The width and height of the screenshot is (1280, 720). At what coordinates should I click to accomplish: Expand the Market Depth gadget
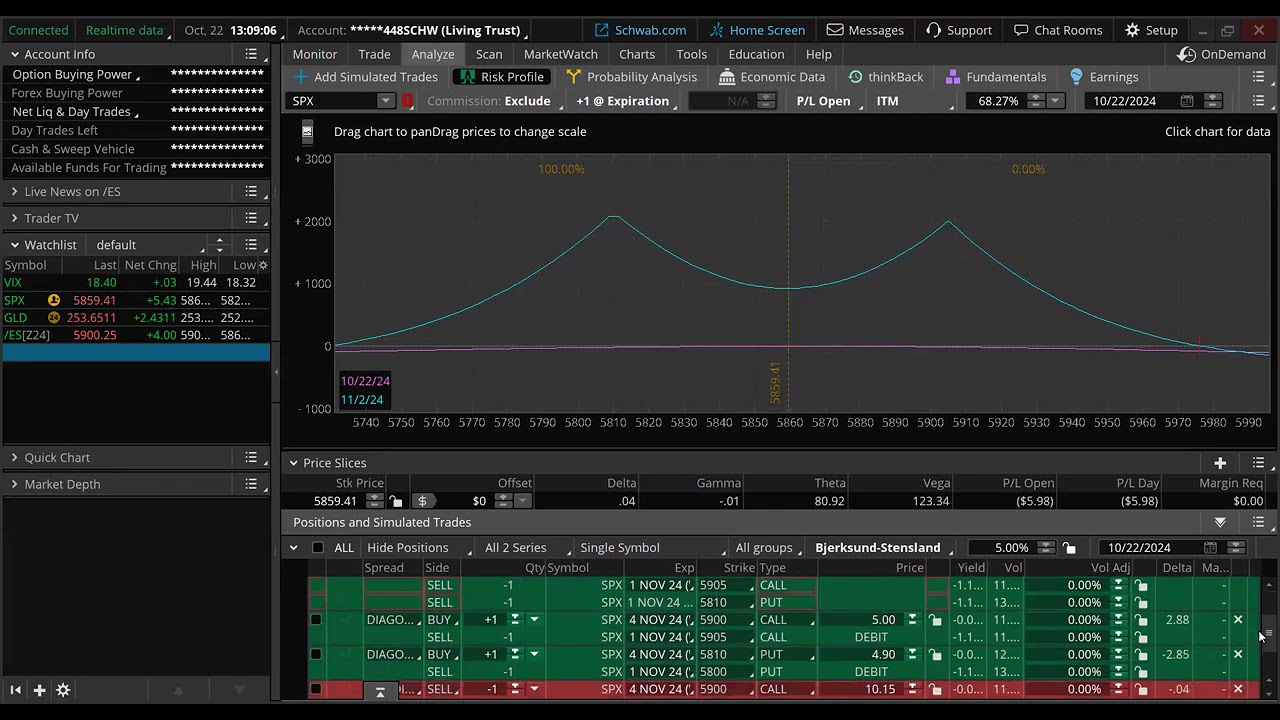pos(15,484)
